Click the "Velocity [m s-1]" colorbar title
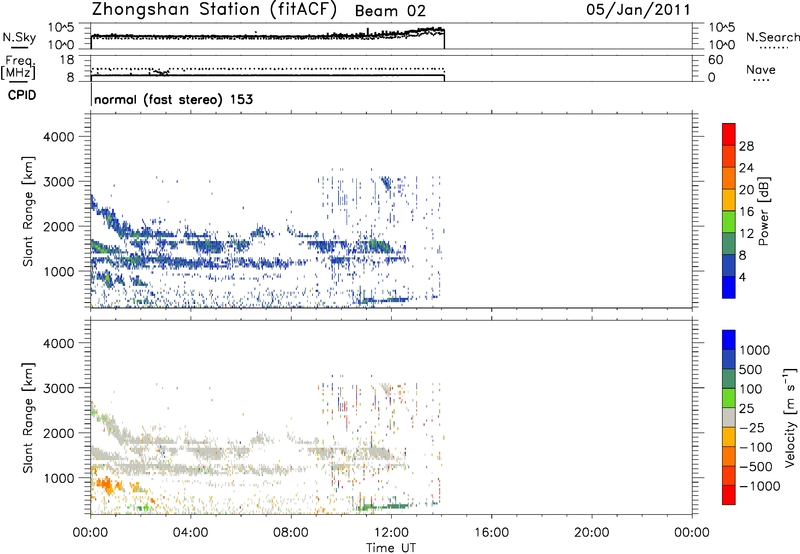Viewport: 800px width, 554px height. pos(790,417)
